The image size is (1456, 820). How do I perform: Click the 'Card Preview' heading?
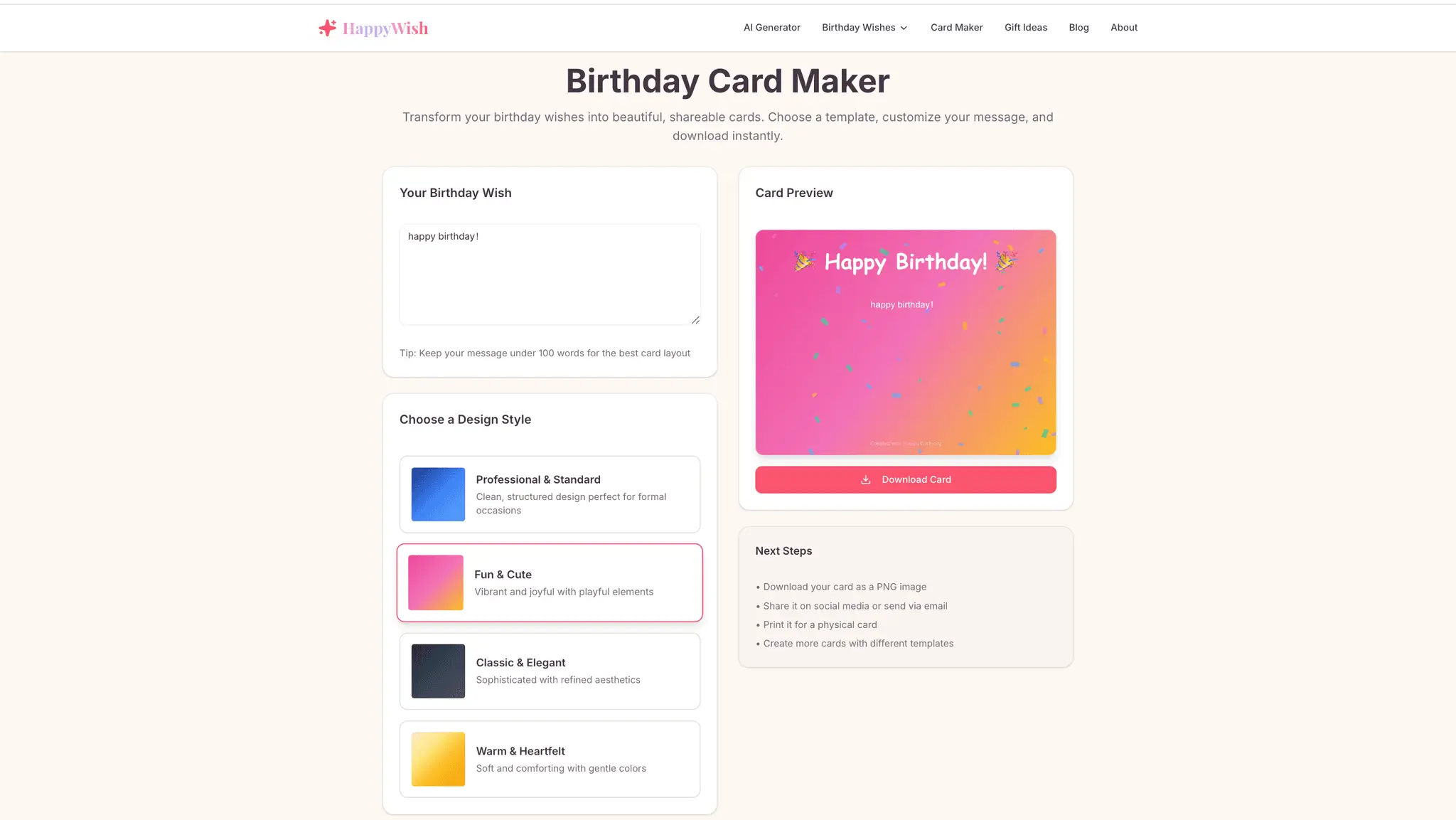pyautogui.click(x=794, y=193)
